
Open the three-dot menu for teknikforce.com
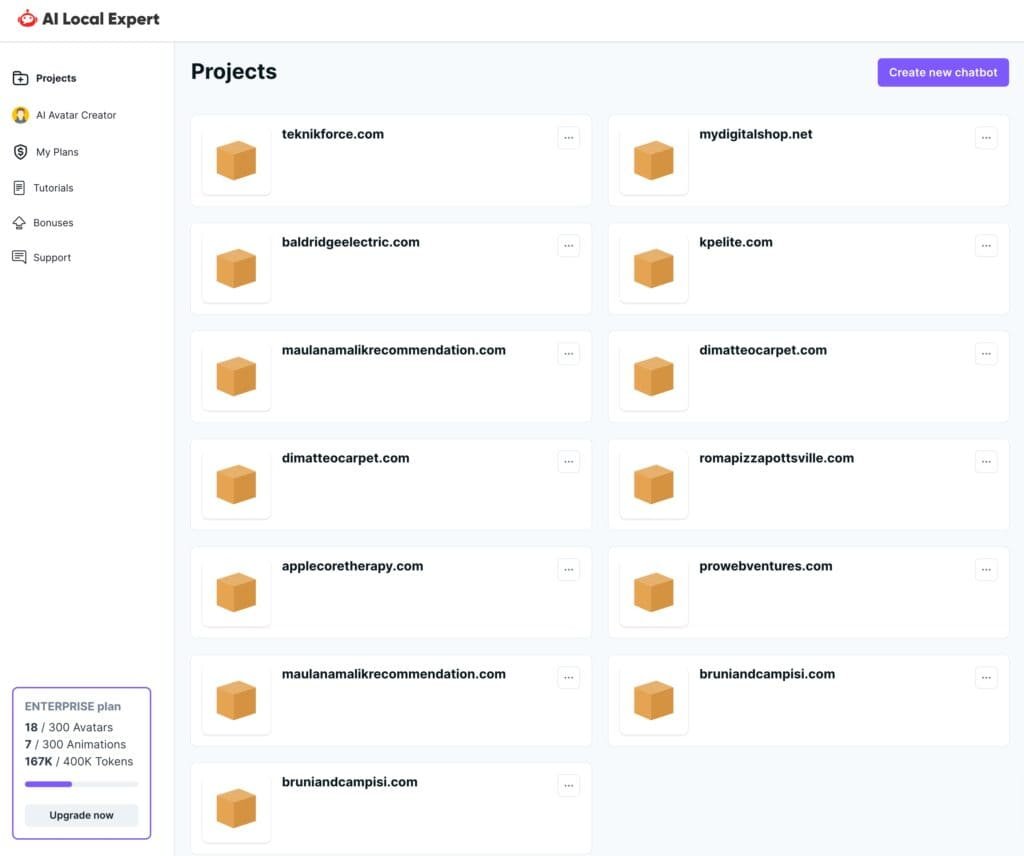tap(568, 138)
